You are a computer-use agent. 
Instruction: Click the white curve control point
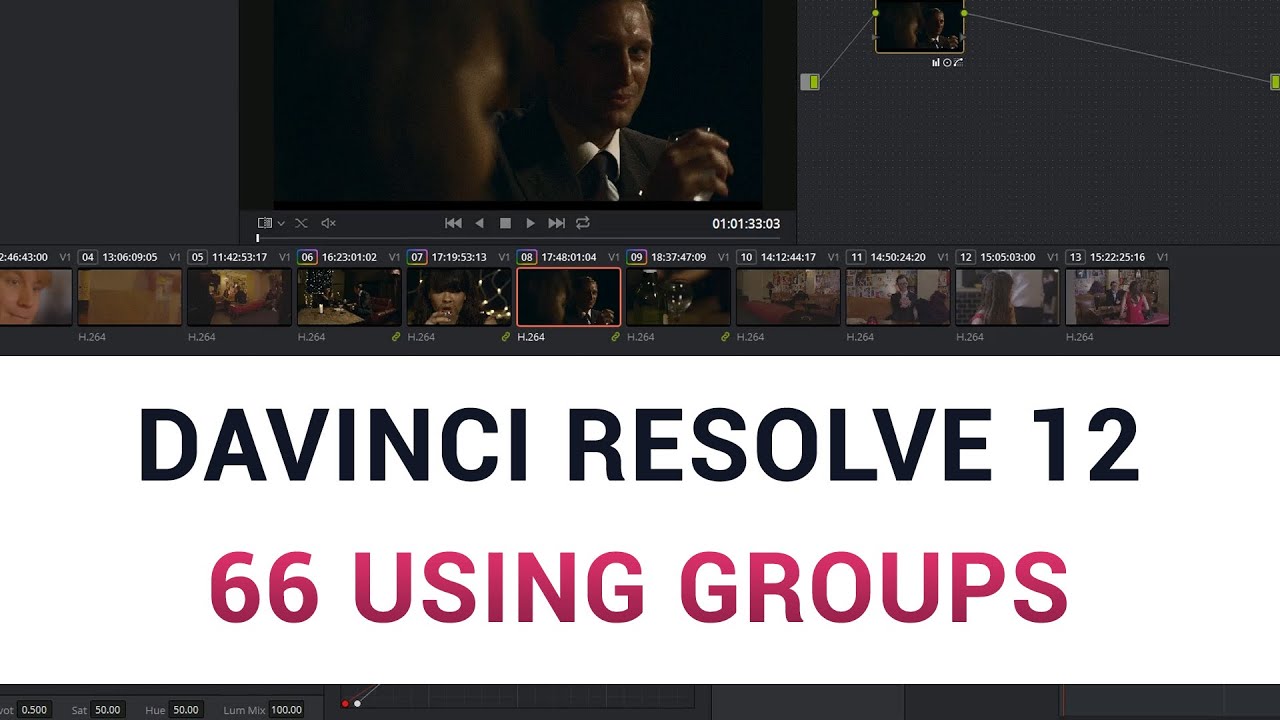[357, 704]
